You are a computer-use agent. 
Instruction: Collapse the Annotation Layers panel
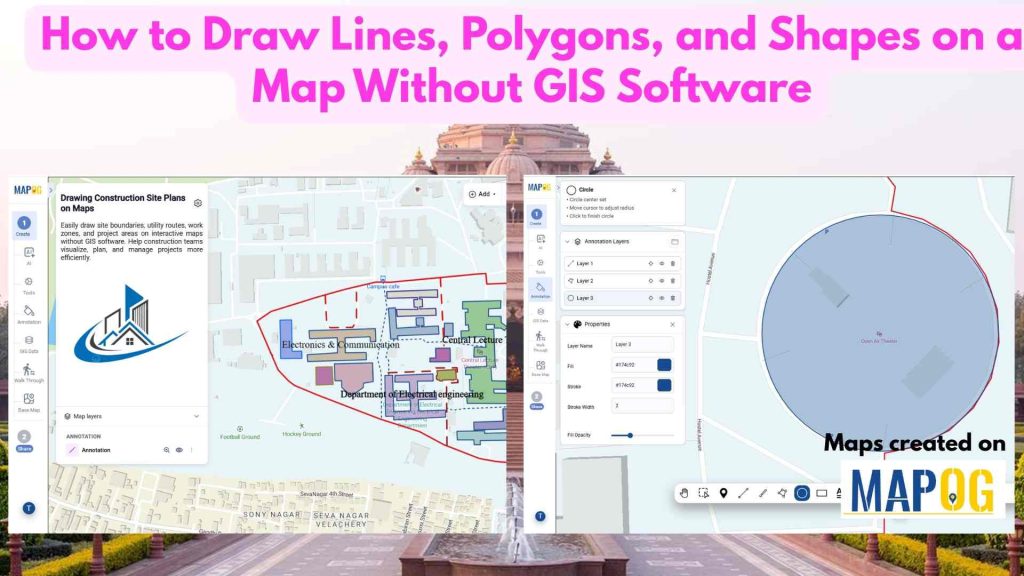[x=567, y=242]
